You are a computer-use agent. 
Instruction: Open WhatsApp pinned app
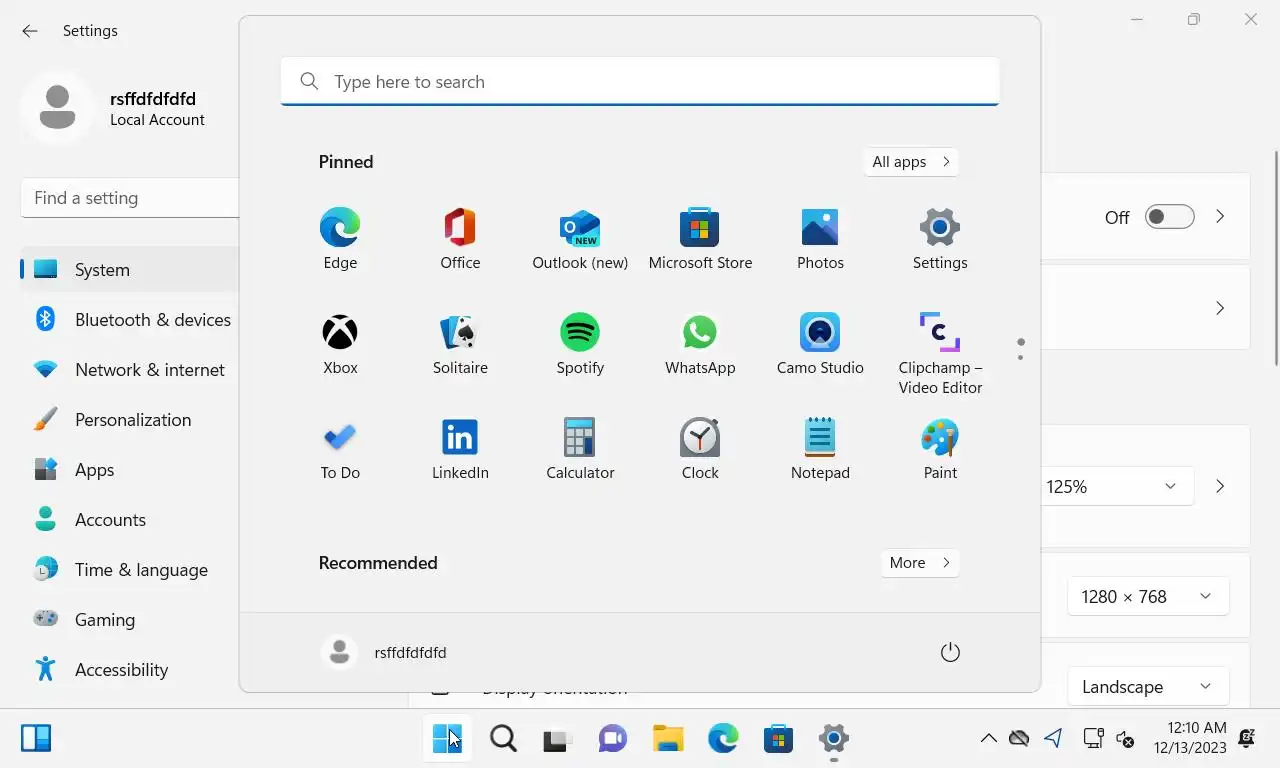(x=700, y=344)
